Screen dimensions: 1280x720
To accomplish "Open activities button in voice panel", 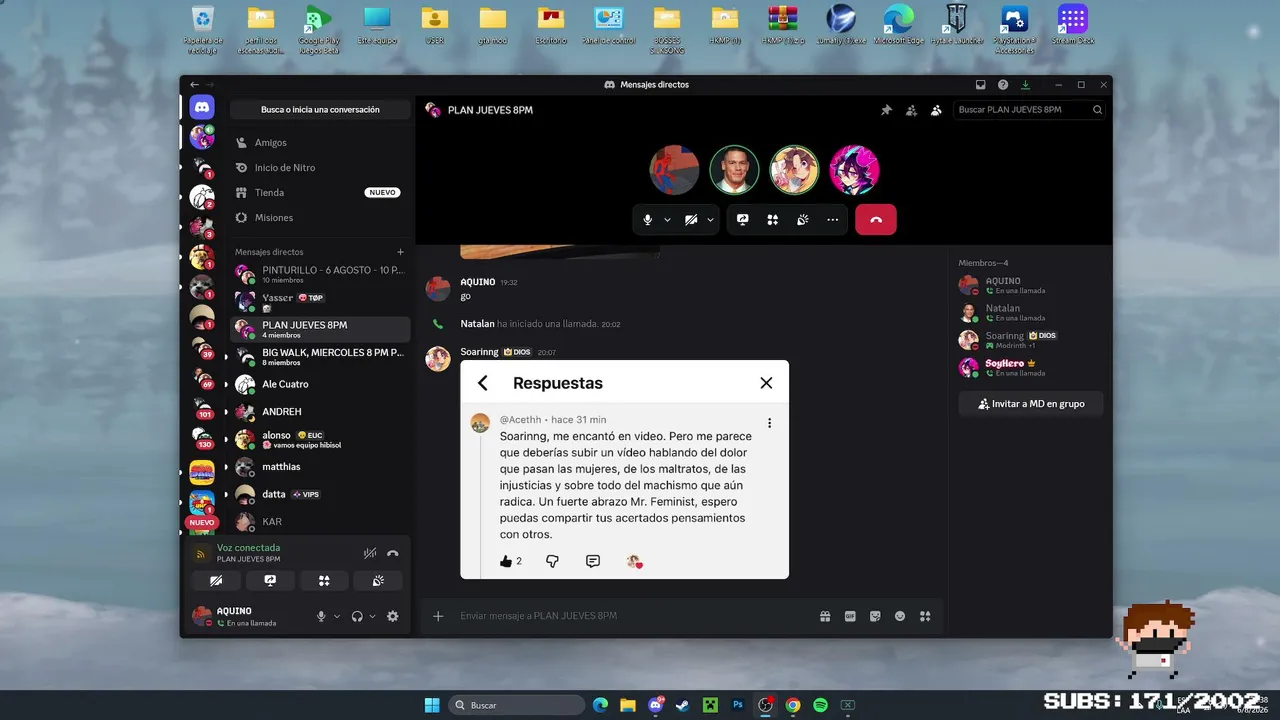I will click(x=324, y=580).
